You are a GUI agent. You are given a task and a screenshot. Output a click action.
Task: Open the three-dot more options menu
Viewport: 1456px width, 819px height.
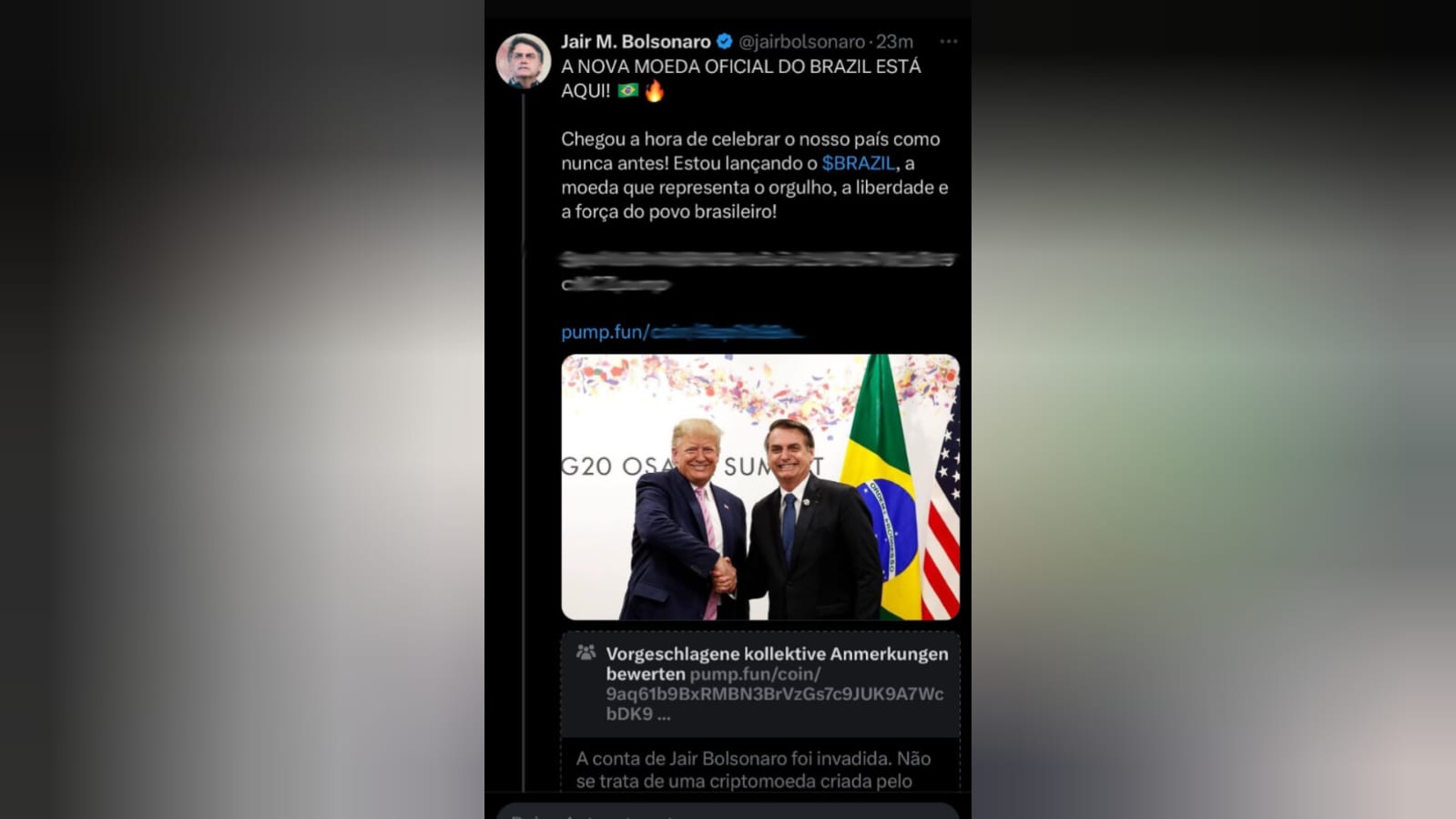coord(949,41)
